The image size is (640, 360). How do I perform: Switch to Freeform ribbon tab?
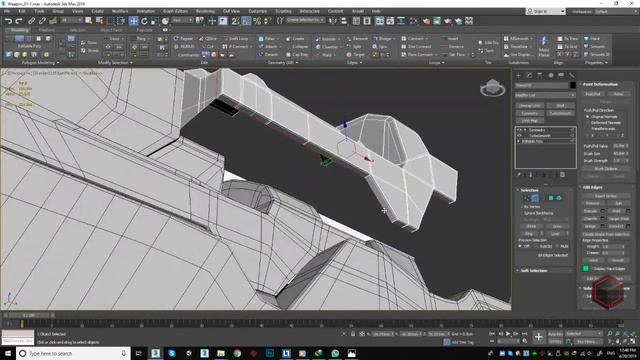pos(46,30)
